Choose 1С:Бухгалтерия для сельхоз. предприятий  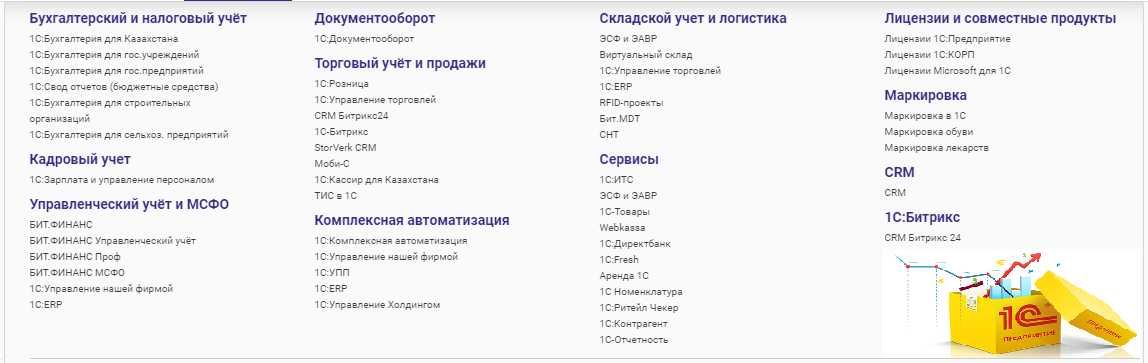(x=129, y=135)
